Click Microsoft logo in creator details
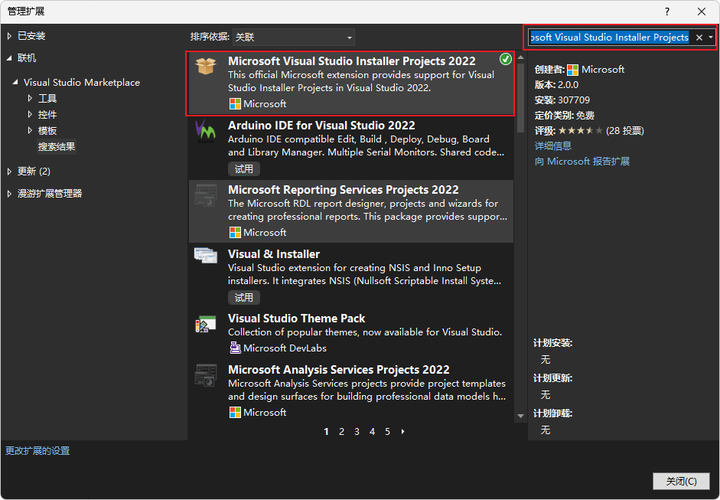The height and width of the screenshot is (500, 720). 573,70
